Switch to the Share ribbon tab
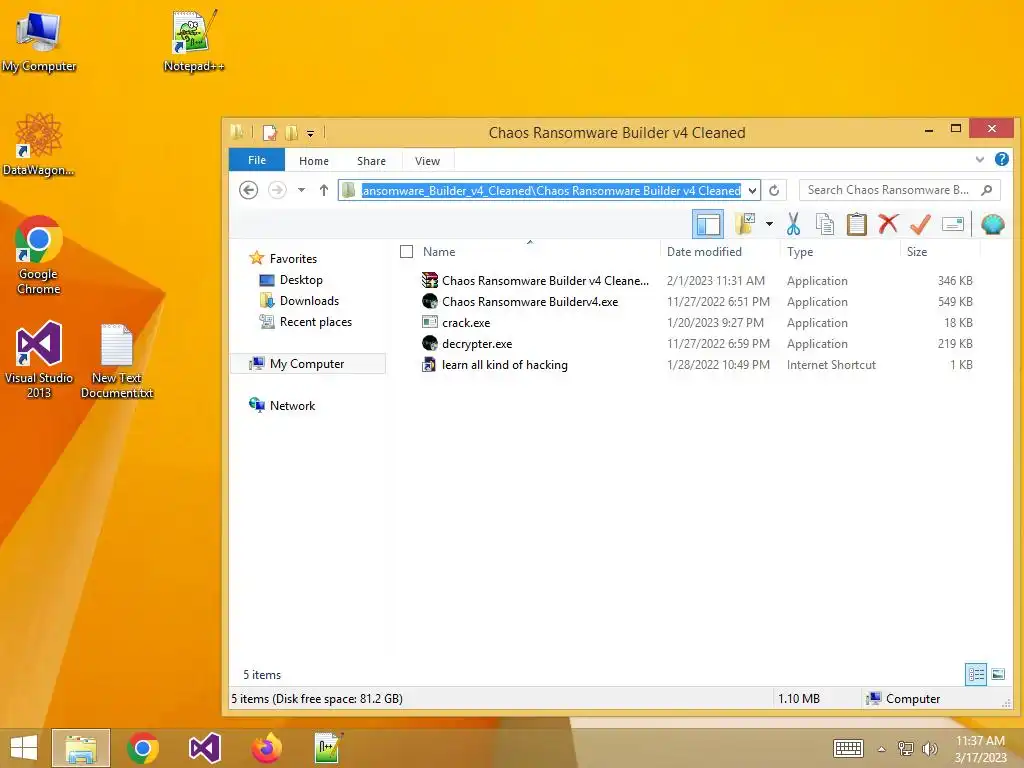This screenshot has width=1024, height=768. (371, 161)
